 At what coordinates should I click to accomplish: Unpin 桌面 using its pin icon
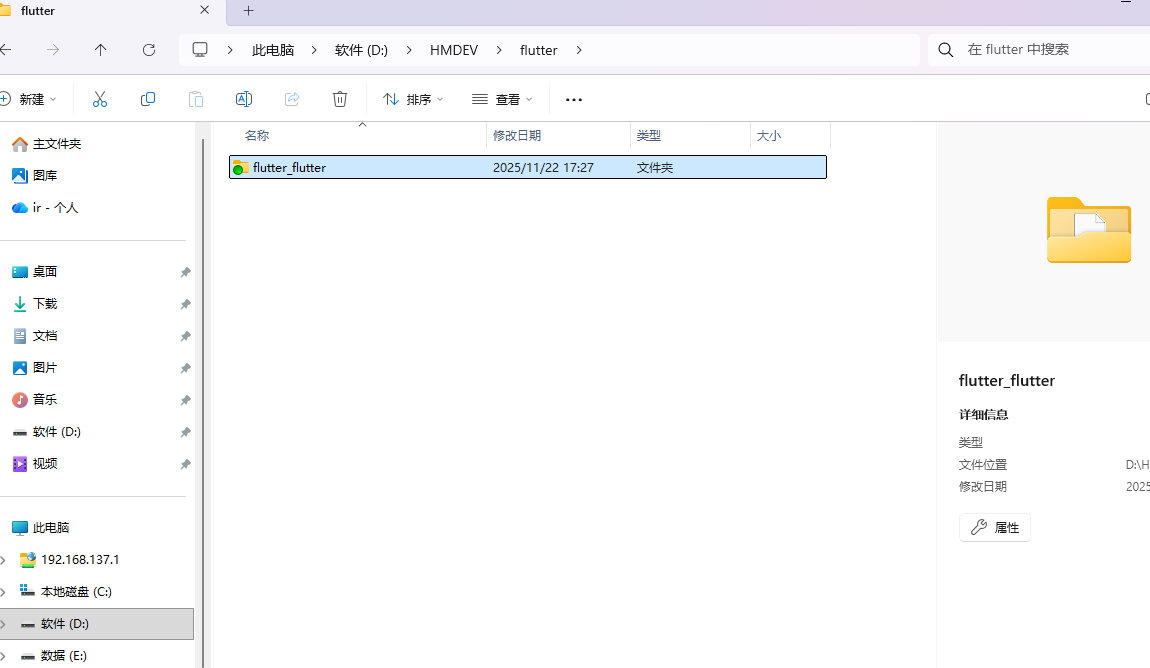tap(186, 272)
